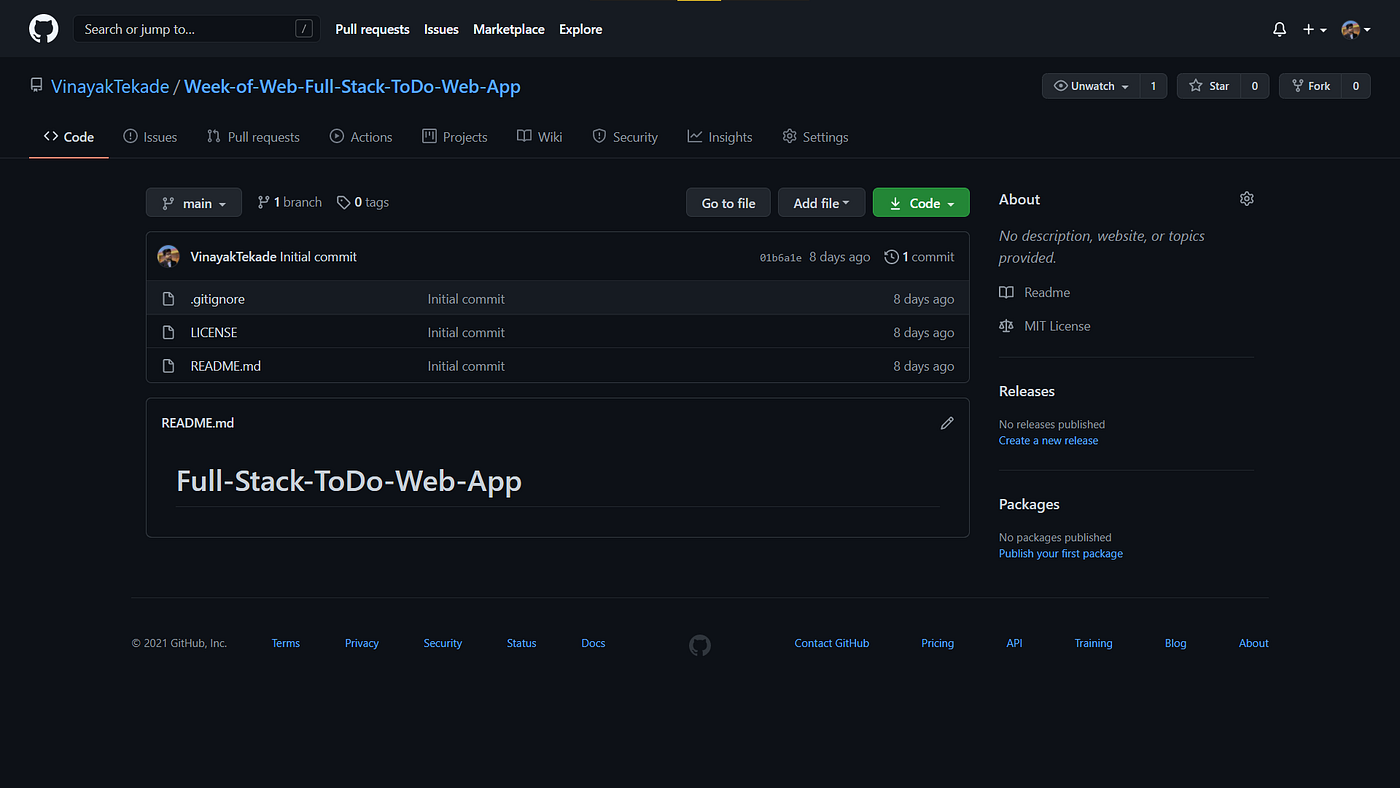Click the scales icon beside MIT License
The width and height of the screenshot is (1400, 788).
(x=1005, y=325)
